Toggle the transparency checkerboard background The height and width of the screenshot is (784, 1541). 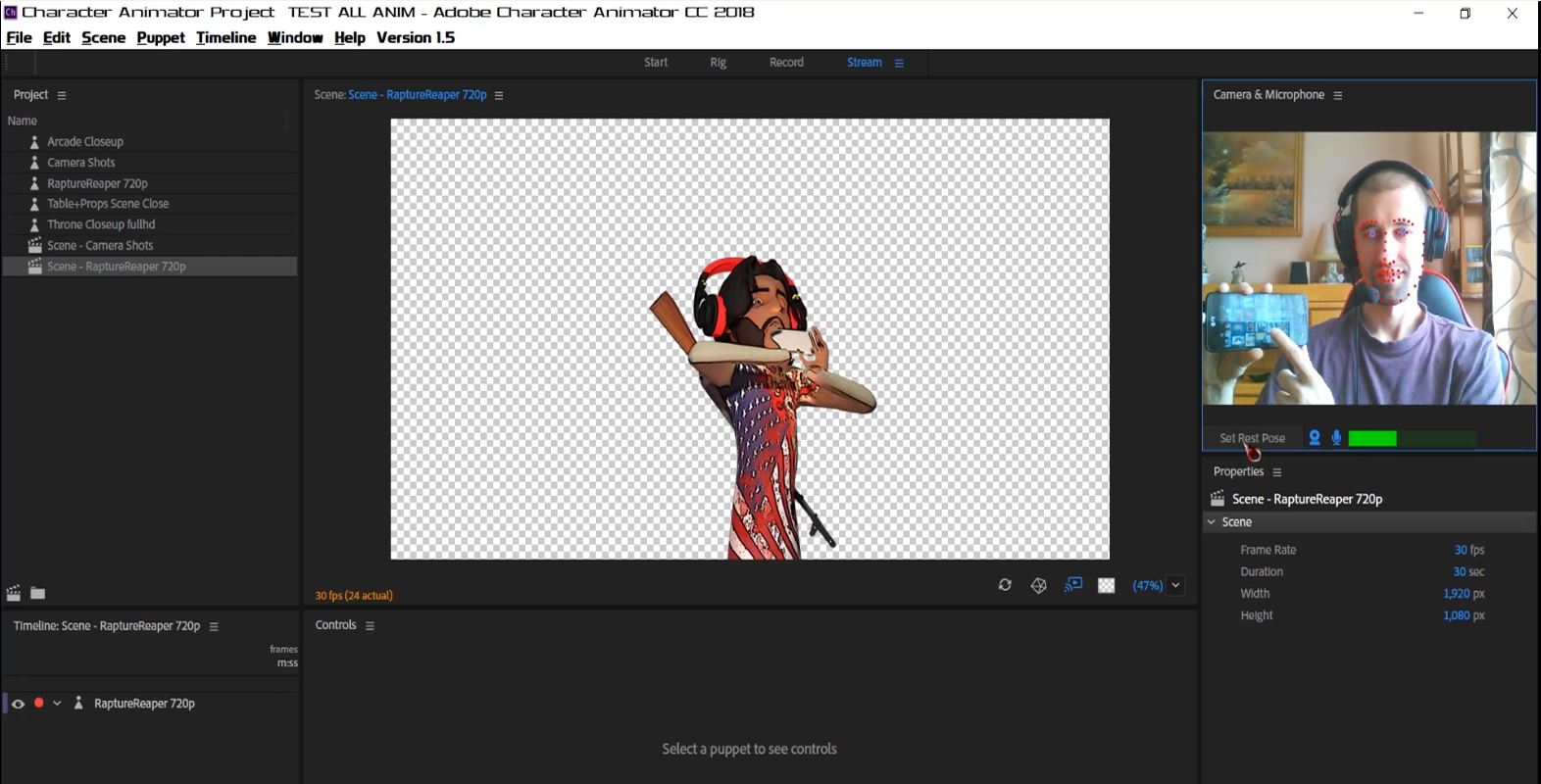pyautogui.click(x=1107, y=585)
